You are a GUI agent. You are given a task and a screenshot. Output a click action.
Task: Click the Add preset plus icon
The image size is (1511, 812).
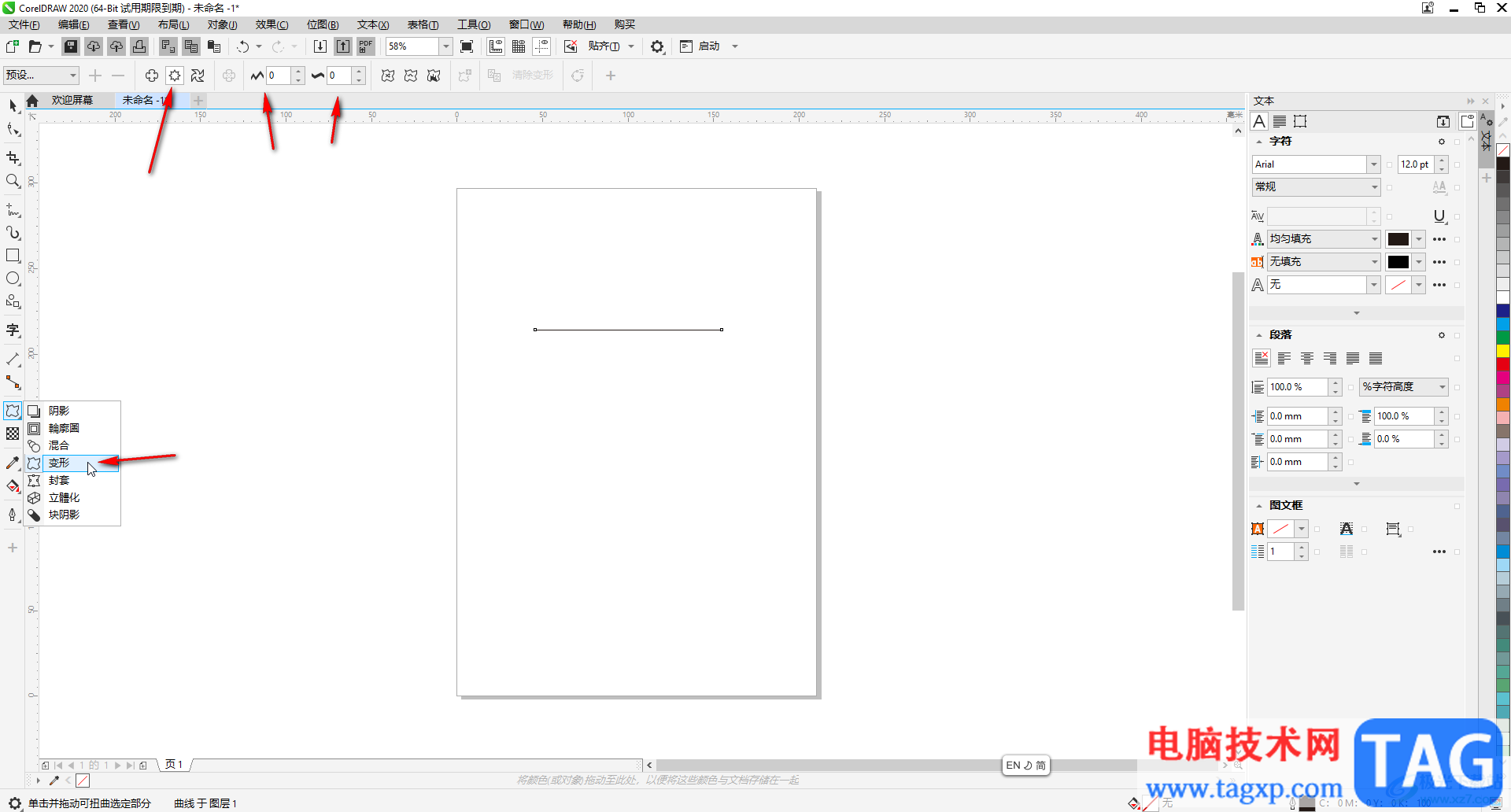pos(95,76)
